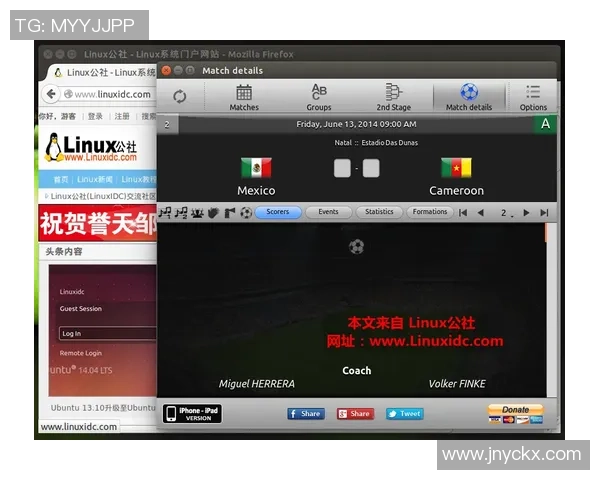Share on Facebook
Image resolution: width=600 pixels, height=480 pixels.
coord(306,414)
